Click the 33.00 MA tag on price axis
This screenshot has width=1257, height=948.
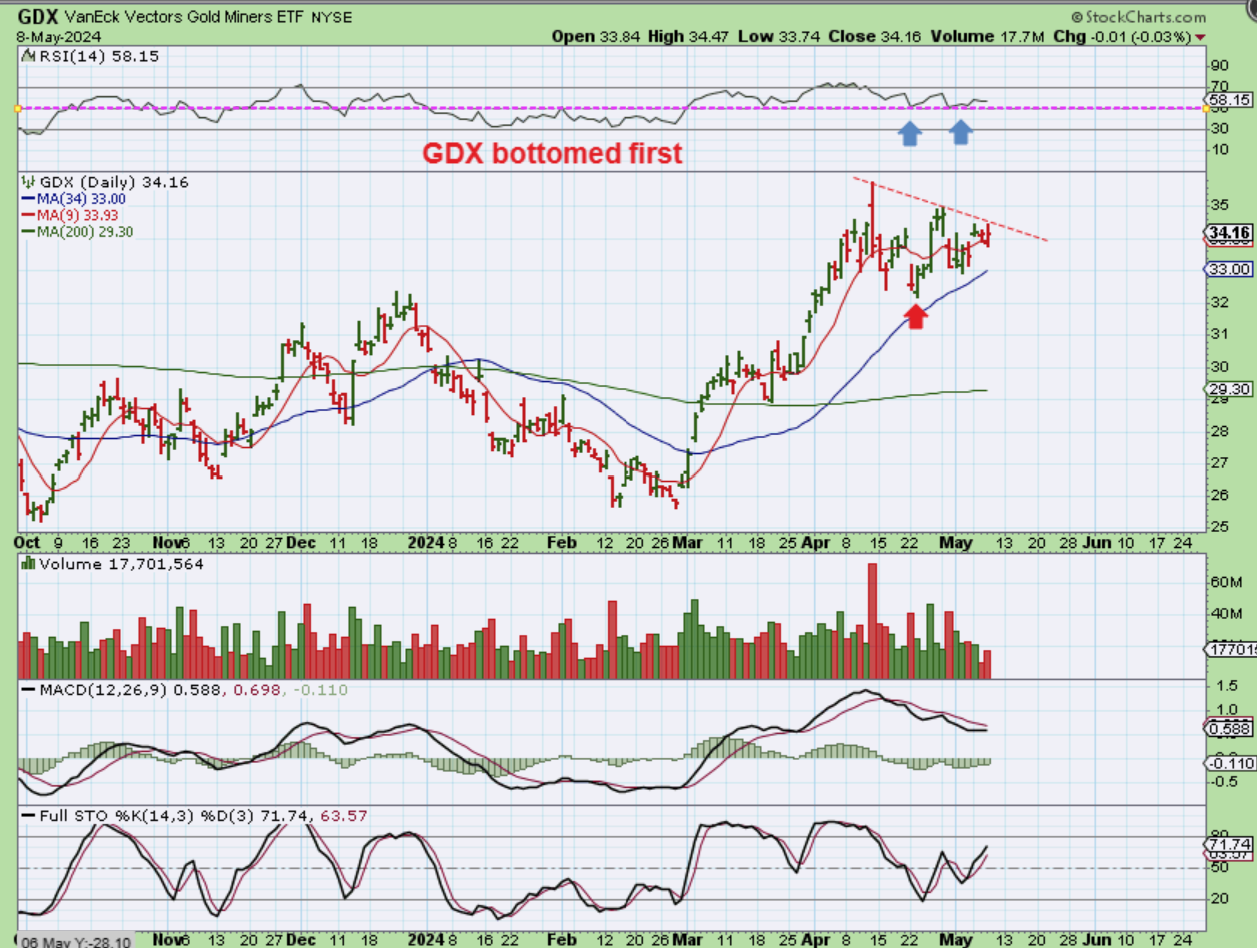[x=1229, y=270]
